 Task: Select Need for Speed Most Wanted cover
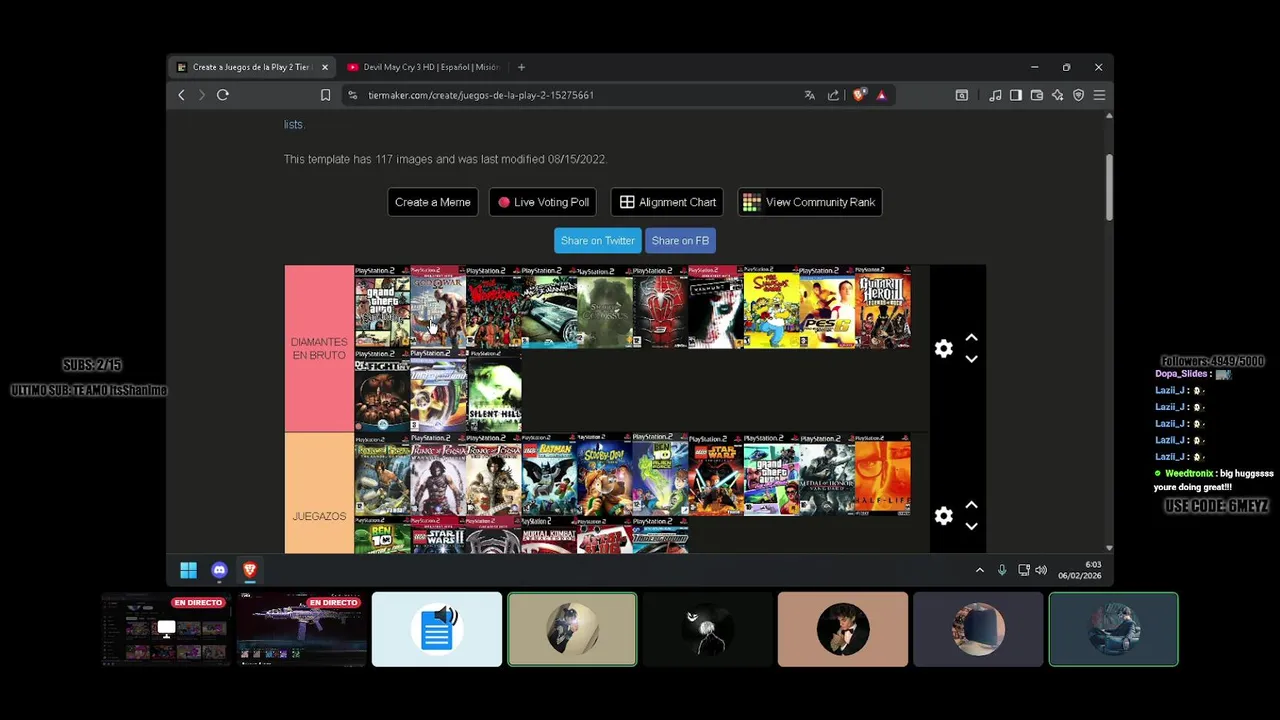click(x=549, y=307)
